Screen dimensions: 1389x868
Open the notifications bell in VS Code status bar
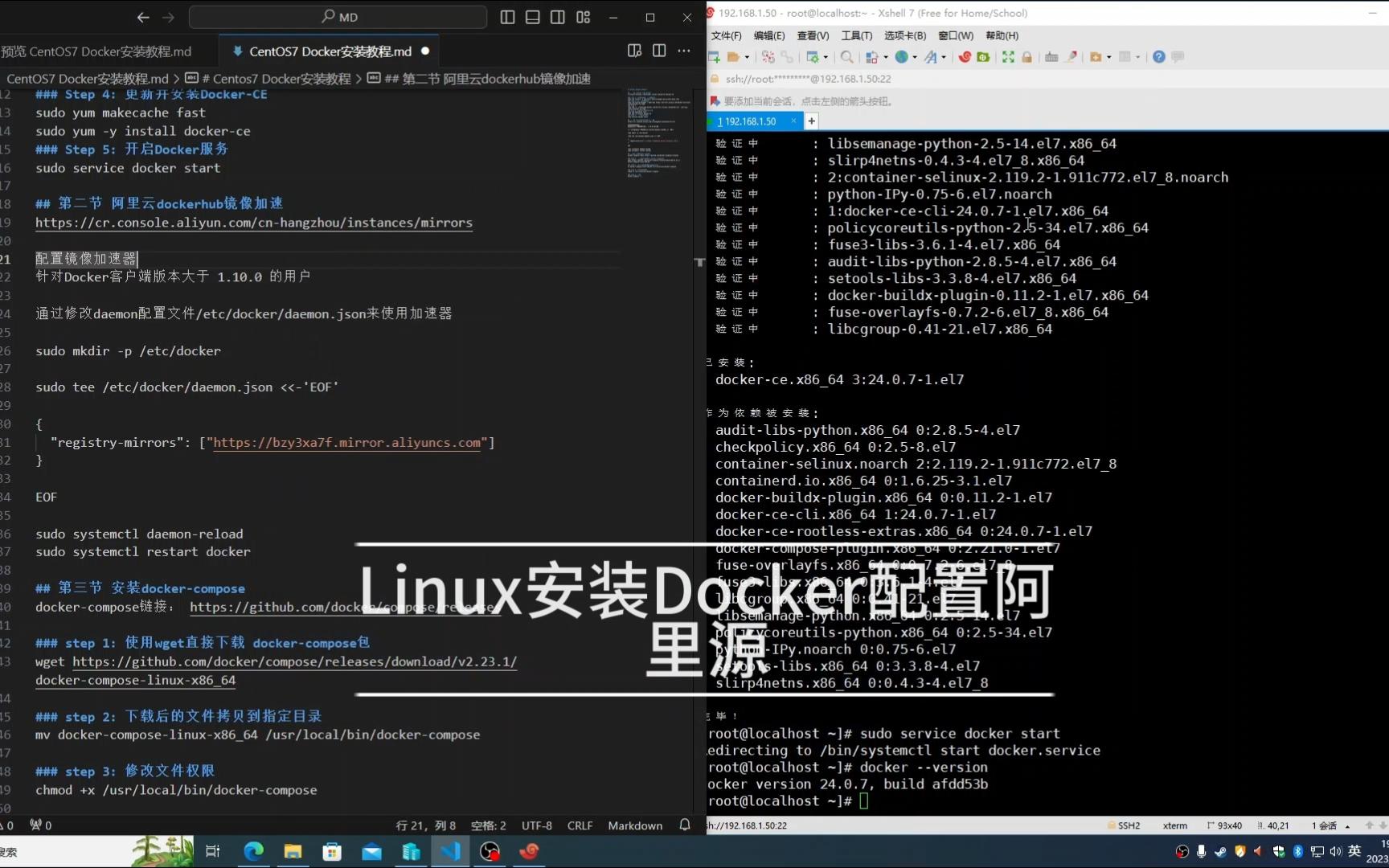tap(683, 825)
